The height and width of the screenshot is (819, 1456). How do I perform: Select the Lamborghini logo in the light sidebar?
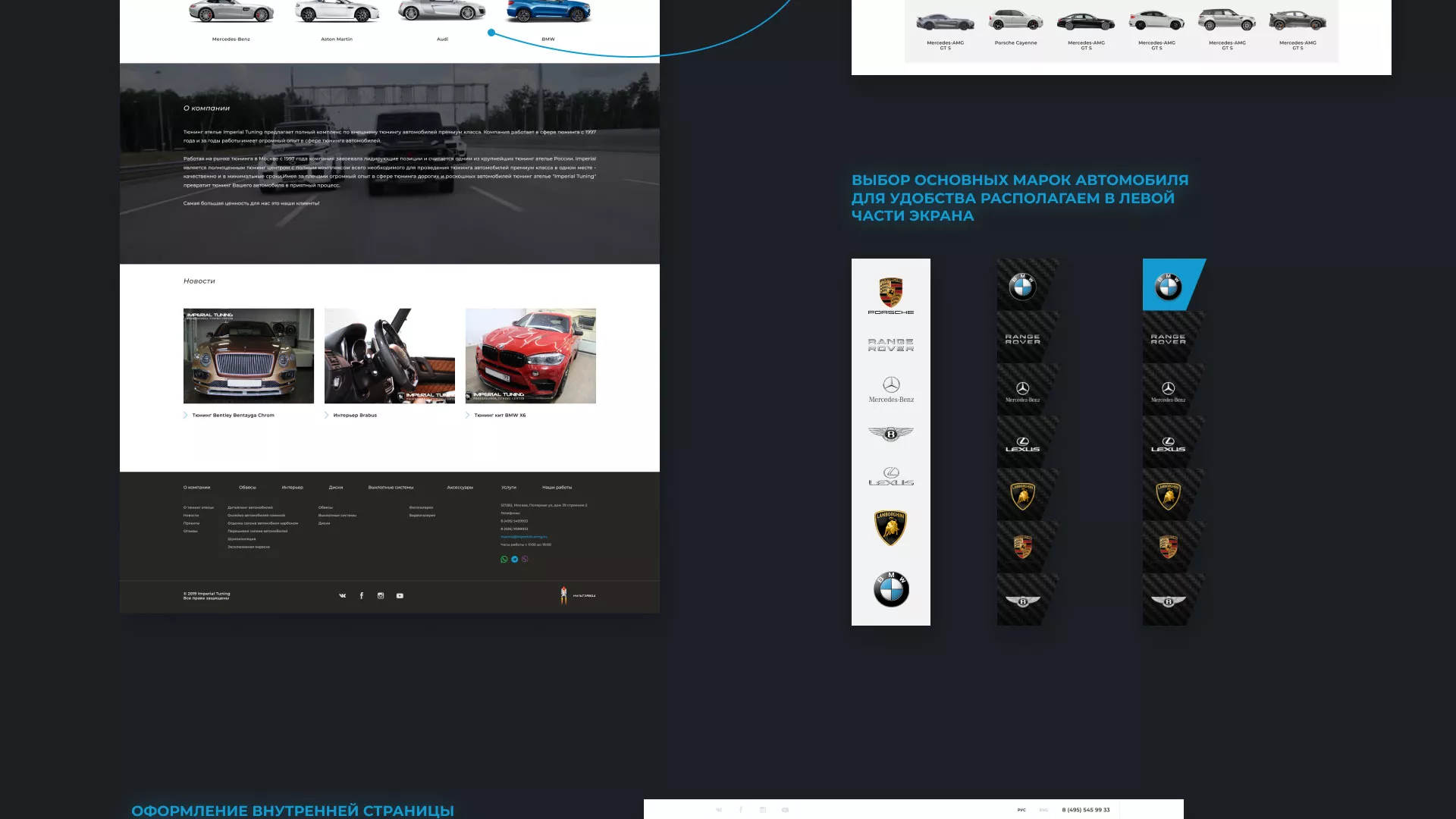click(891, 528)
